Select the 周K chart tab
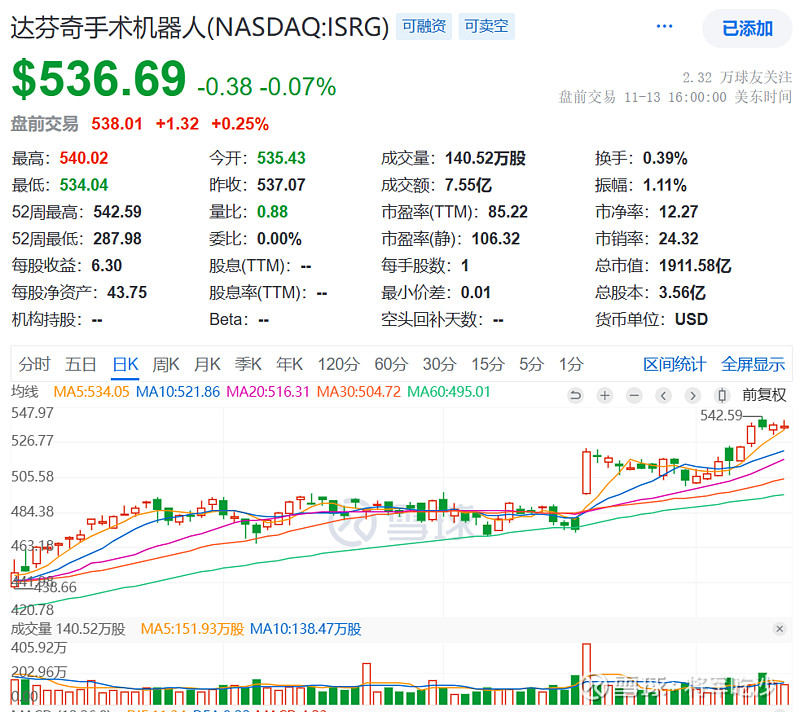Viewport: 800px width, 712px height. [166, 364]
